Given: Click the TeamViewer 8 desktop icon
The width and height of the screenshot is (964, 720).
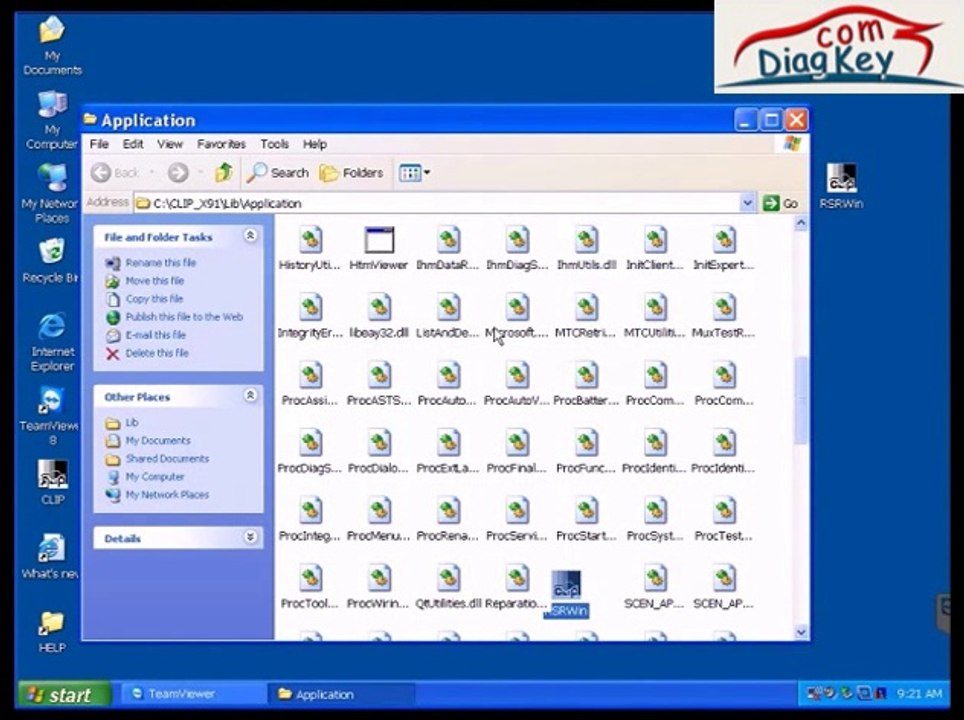Looking at the screenshot, I should [x=50, y=416].
